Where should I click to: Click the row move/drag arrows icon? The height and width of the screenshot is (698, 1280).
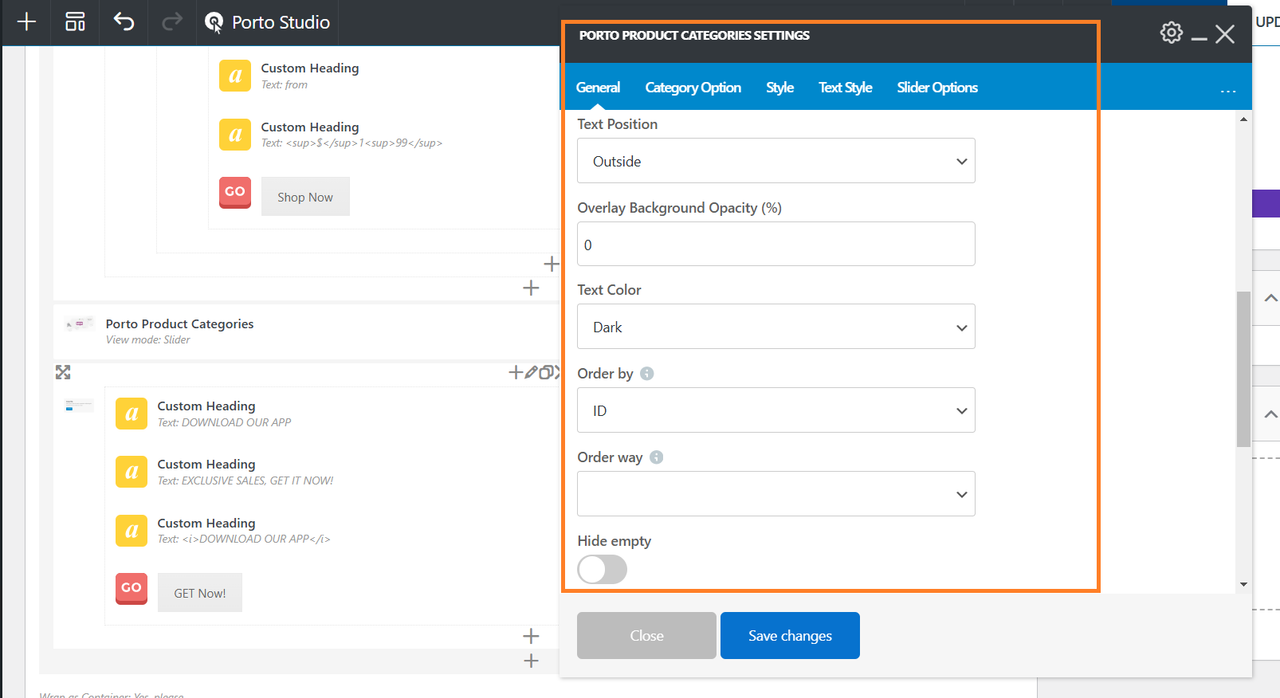click(x=63, y=372)
